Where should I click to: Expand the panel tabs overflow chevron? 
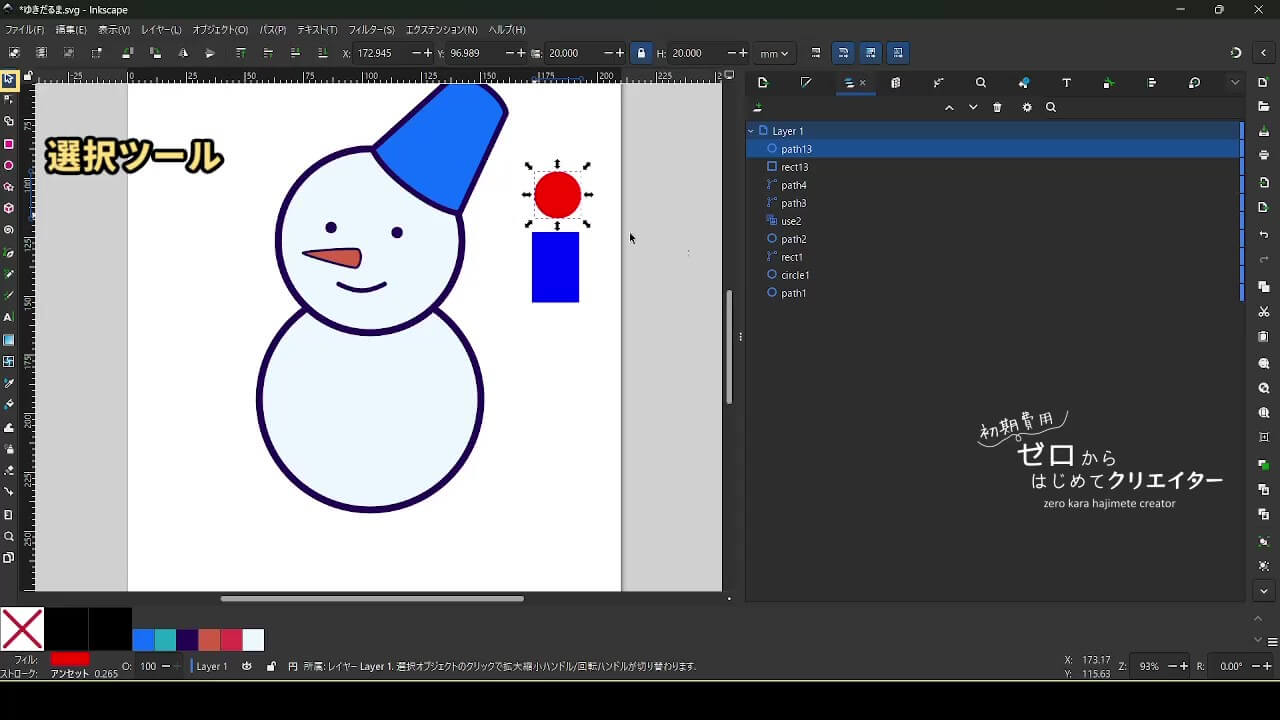coord(1235,83)
